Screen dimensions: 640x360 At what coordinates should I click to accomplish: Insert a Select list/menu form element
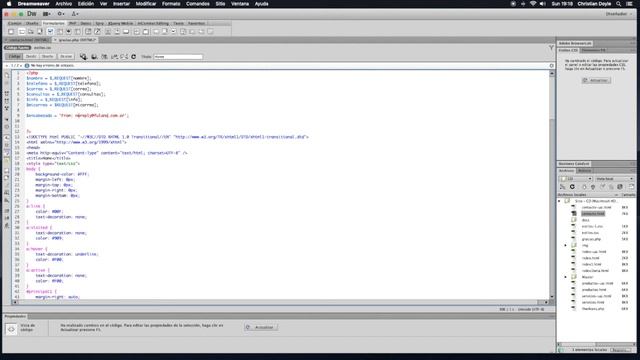[x=88, y=31]
